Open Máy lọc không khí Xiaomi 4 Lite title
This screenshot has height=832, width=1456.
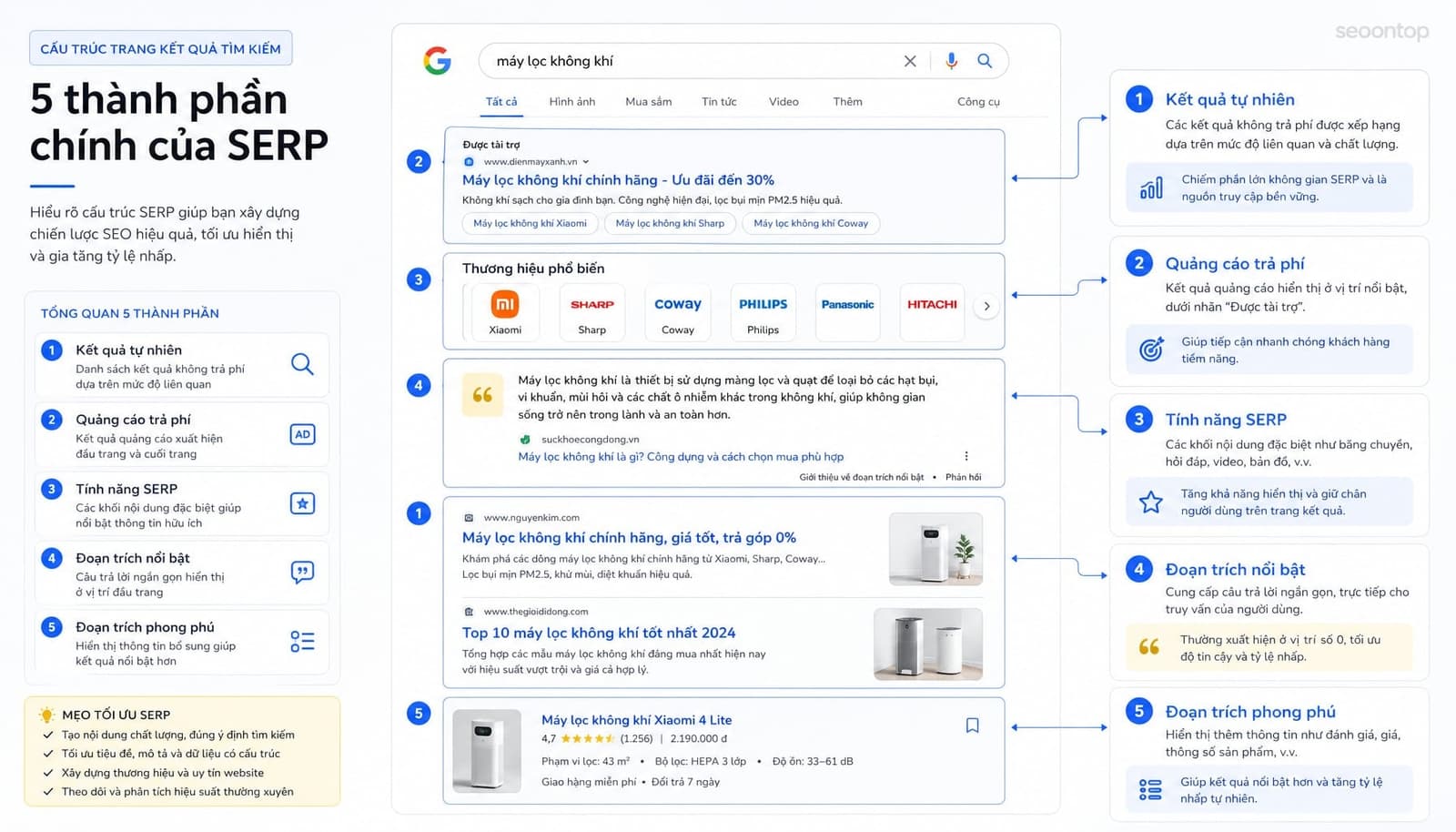pyautogui.click(x=636, y=720)
